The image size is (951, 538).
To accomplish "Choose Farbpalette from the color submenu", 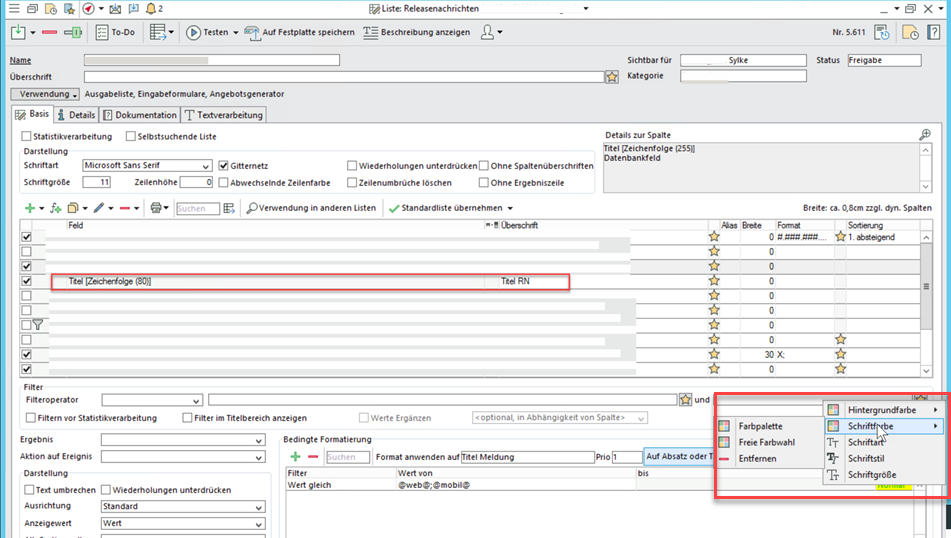I will point(760,426).
